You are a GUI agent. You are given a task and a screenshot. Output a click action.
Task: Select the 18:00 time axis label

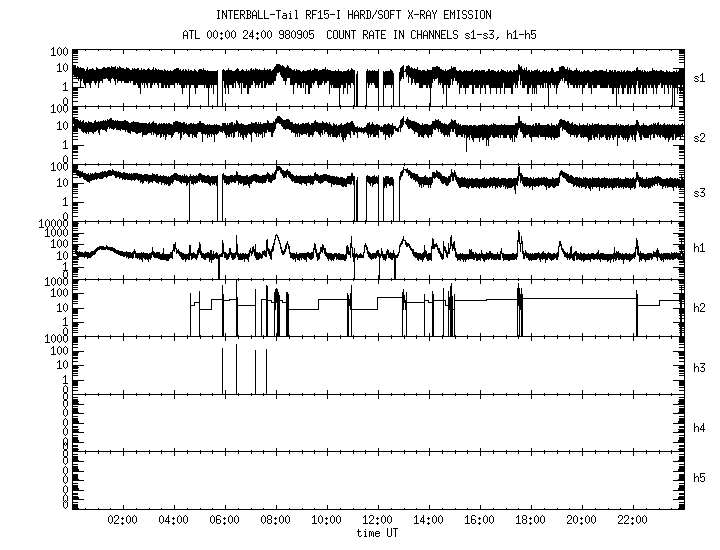pos(530,520)
